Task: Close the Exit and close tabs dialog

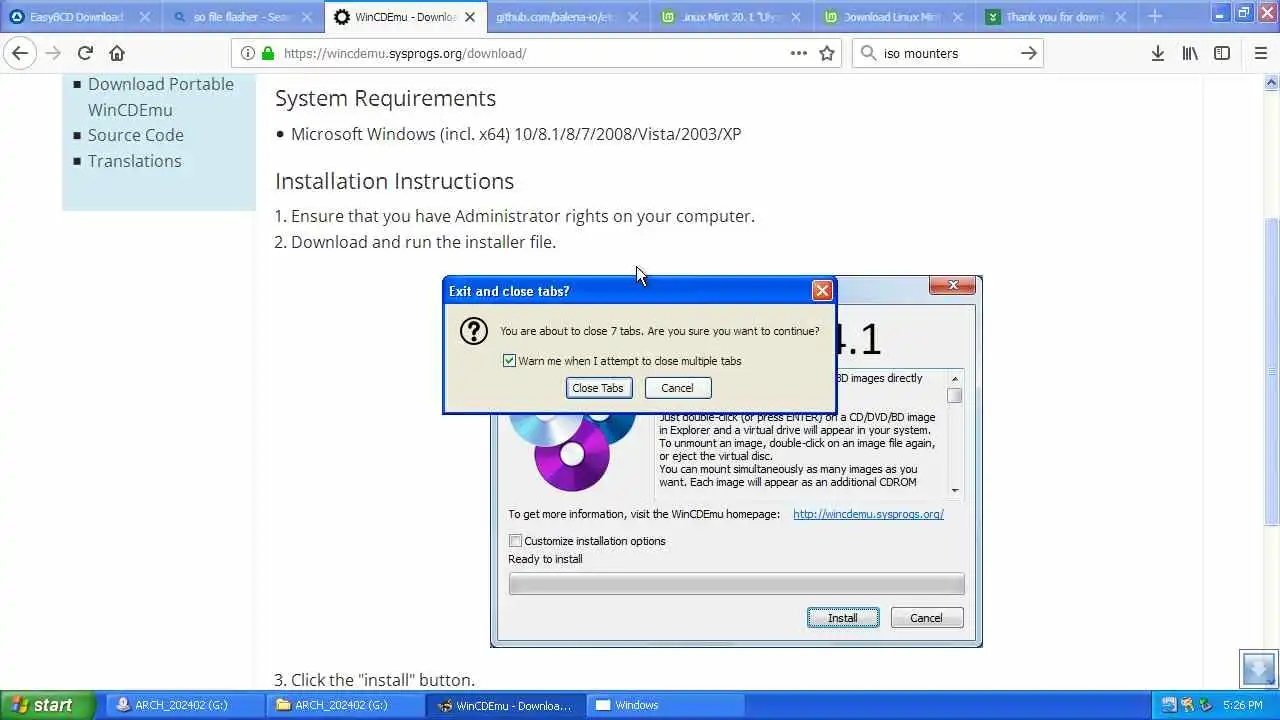Action: (x=822, y=290)
